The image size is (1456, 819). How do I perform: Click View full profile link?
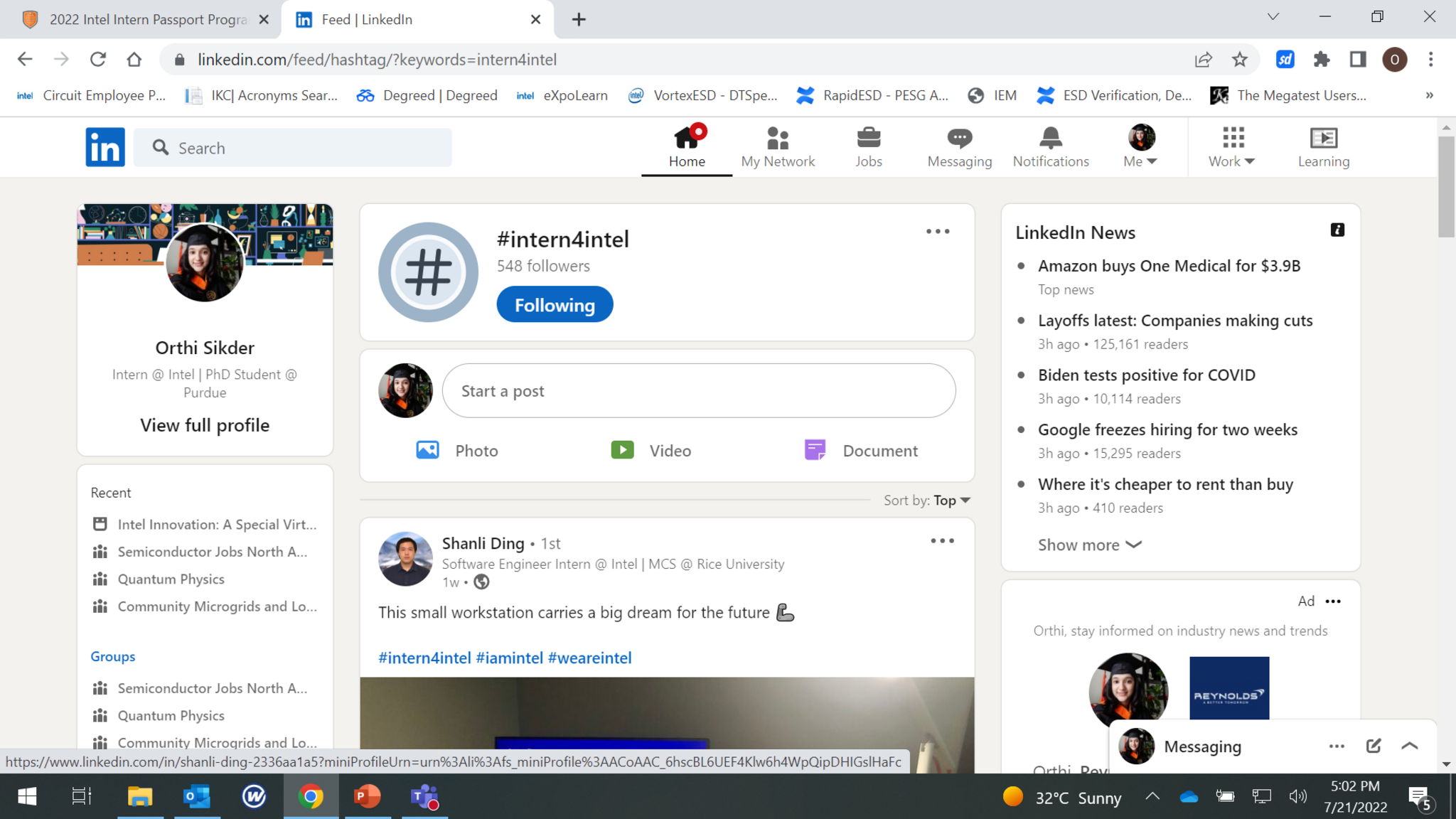coord(205,425)
